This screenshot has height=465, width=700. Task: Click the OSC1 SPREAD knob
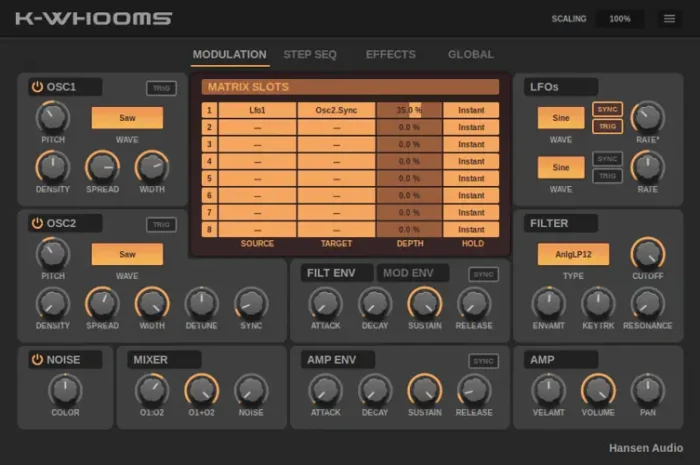(x=102, y=167)
